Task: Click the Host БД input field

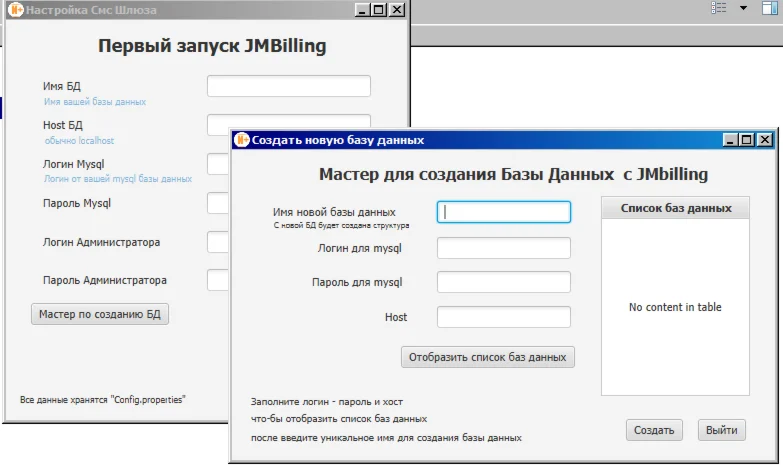Action: [289, 121]
